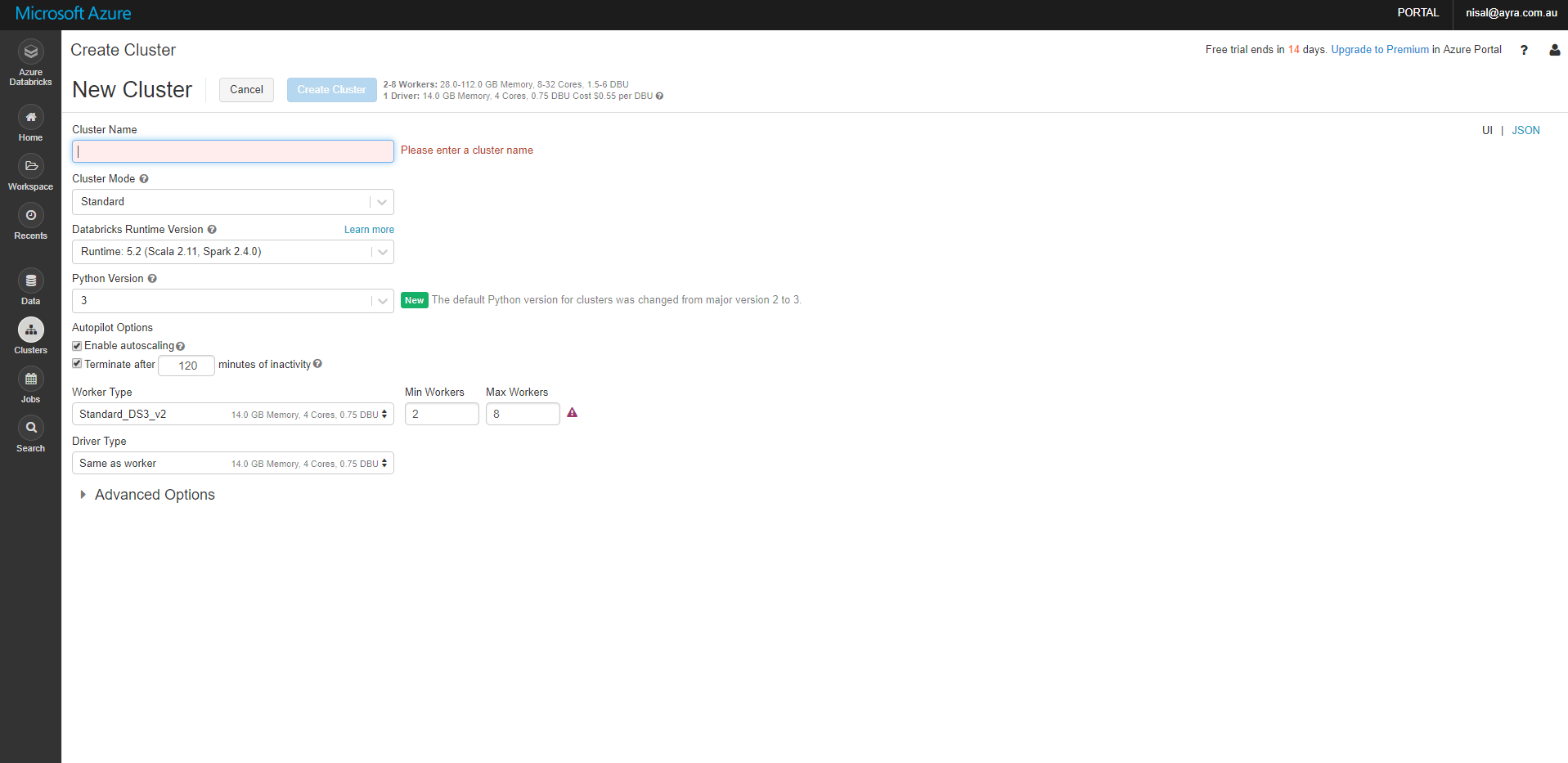Open nisal@ayra.com.au account menu
This screenshot has height=763, width=1568.
click(x=1512, y=13)
